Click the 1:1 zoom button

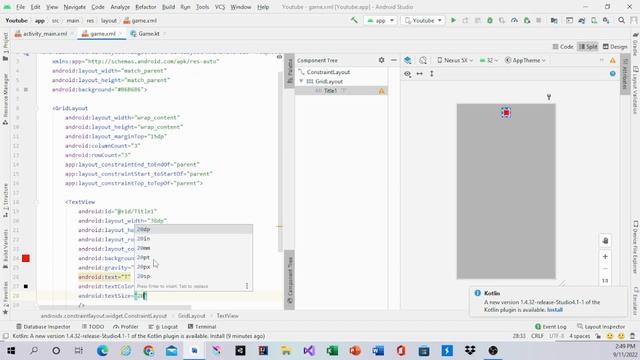(605, 281)
